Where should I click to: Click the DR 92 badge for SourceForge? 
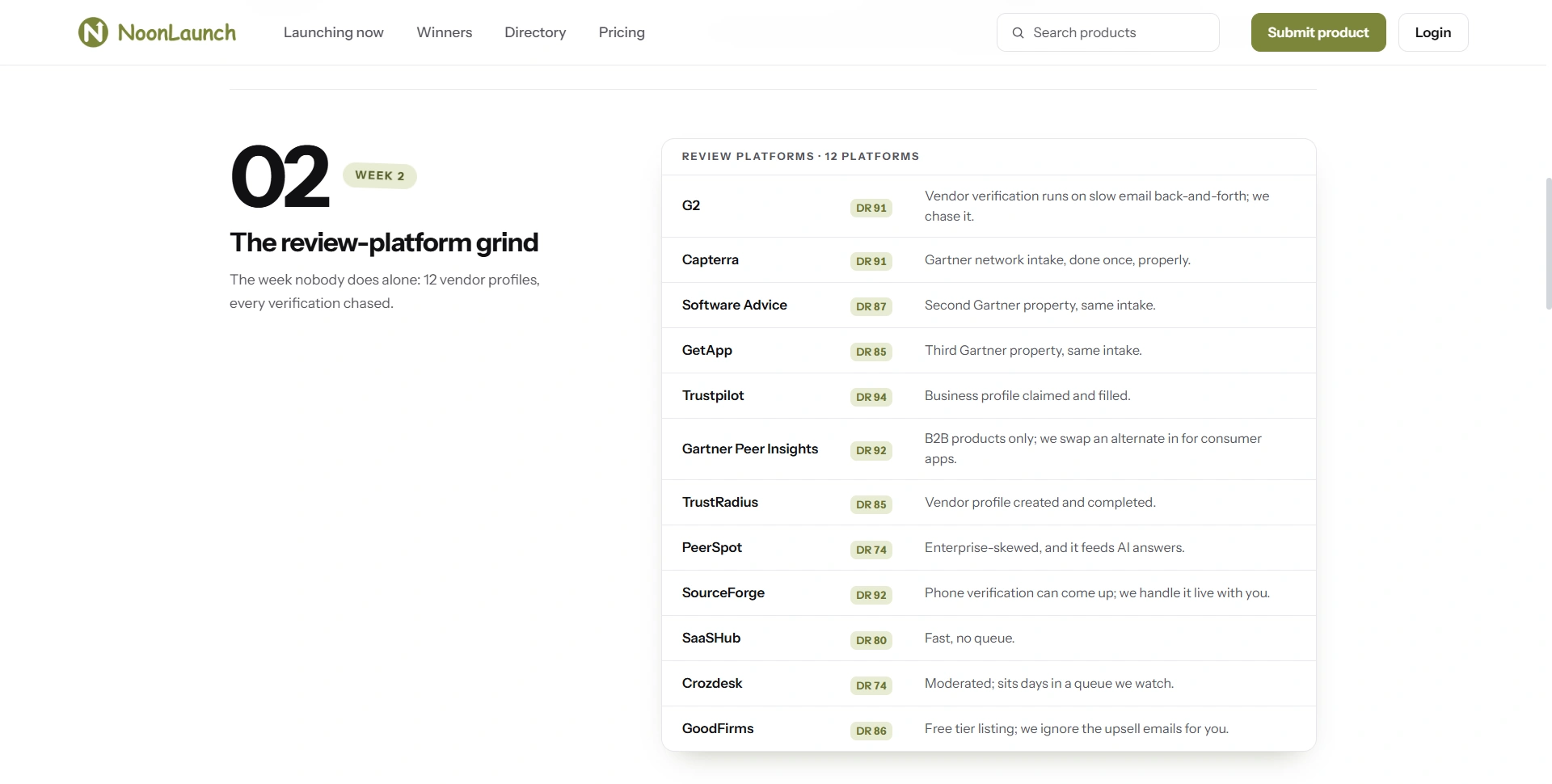[871, 595]
